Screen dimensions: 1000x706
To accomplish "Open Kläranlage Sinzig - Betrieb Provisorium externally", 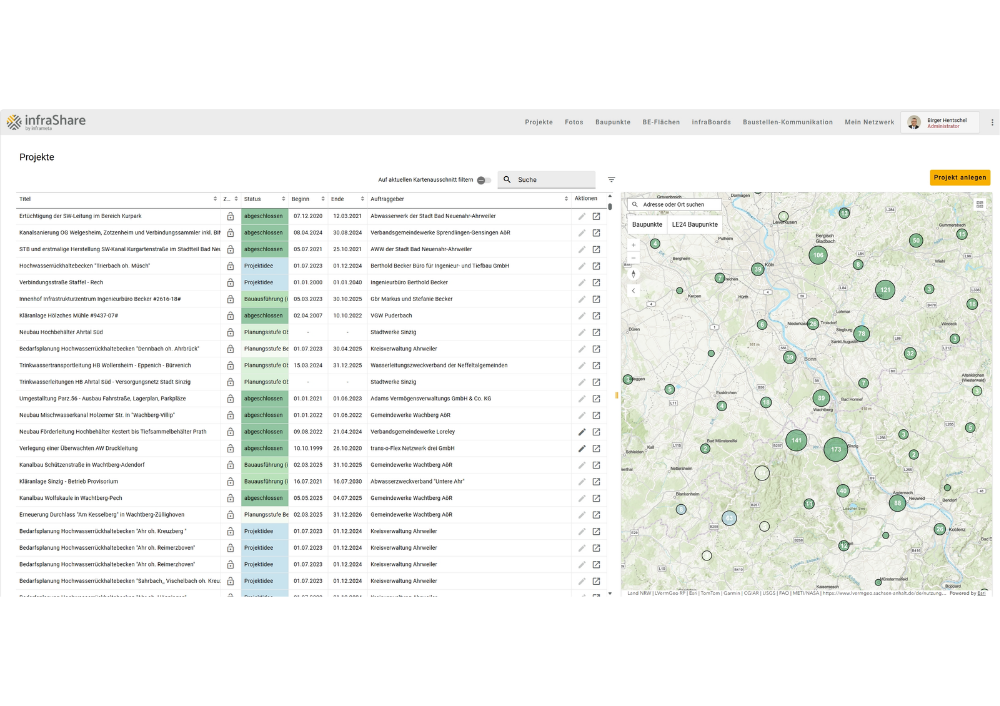I will pos(596,482).
